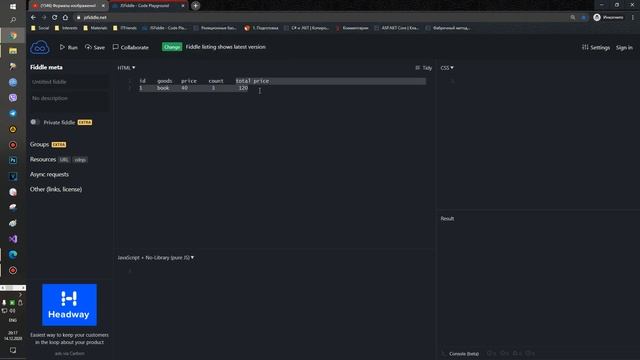Go to the browser home page
Screen dimensions: 640x360
pos(65,18)
